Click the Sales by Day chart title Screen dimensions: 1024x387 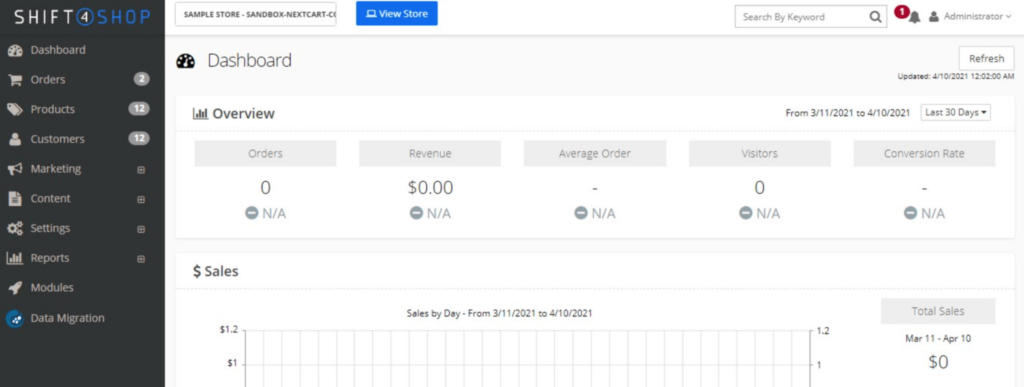tap(499, 313)
